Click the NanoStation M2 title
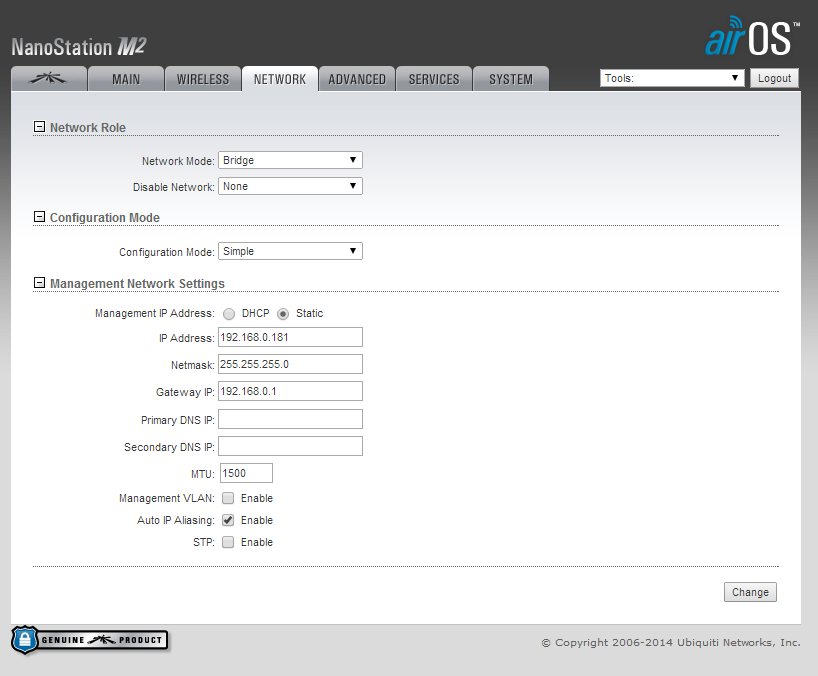Screen dimensions: 818x676 pyautogui.click(x=79, y=47)
